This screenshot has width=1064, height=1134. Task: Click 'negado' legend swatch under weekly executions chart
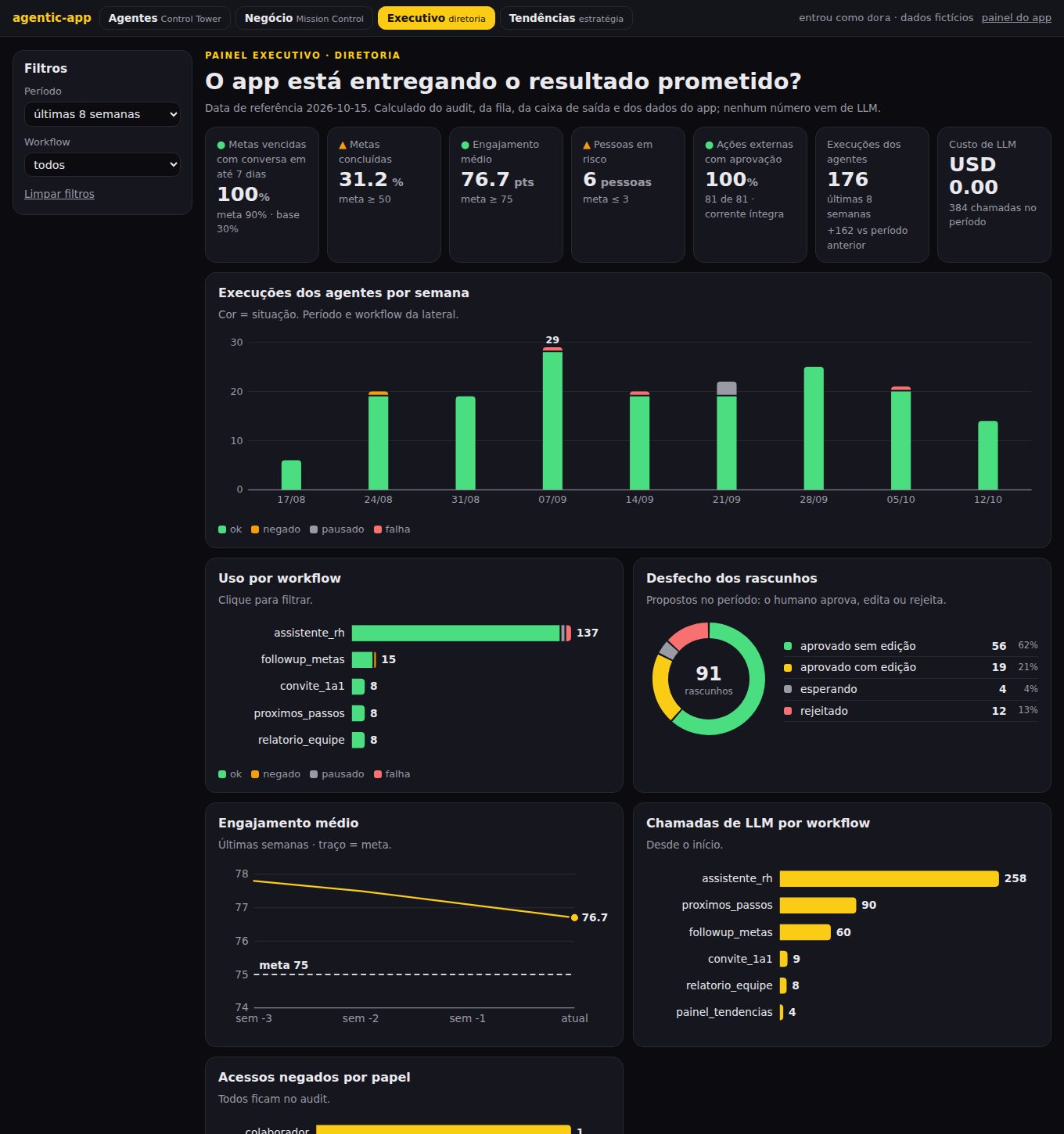click(x=255, y=529)
